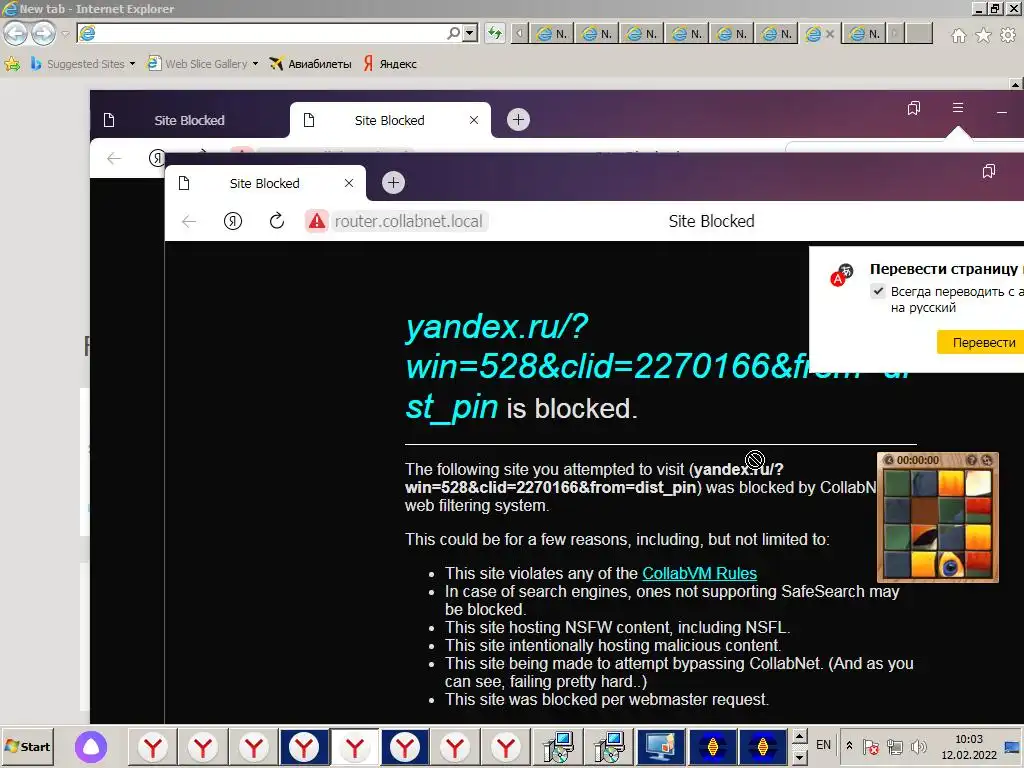The width and height of the screenshot is (1024, 768).
Task: Click the Yandex Я home button in front window
Action: (x=232, y=221)
